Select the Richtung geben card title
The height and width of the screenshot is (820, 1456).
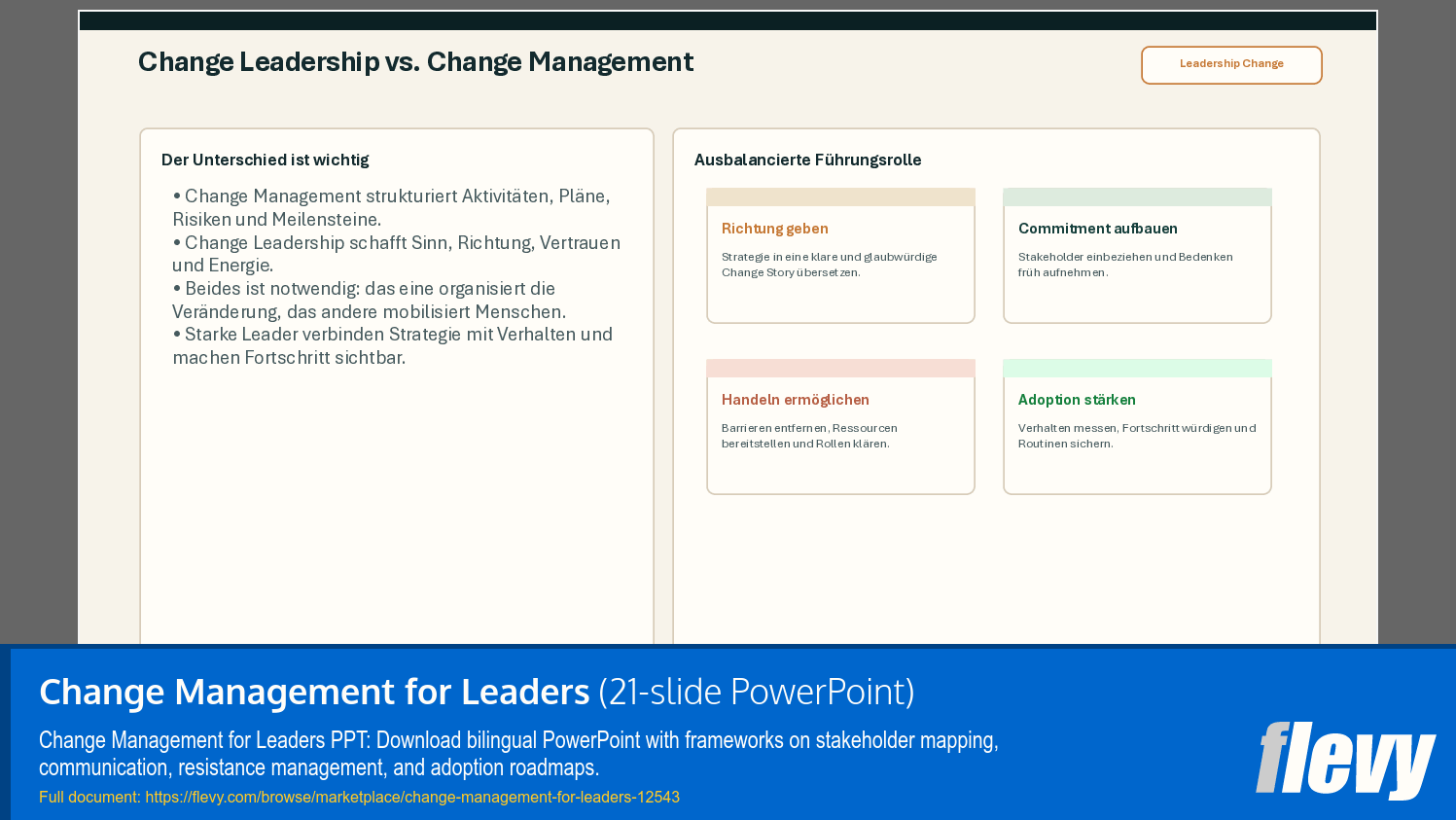coord(774,229)
